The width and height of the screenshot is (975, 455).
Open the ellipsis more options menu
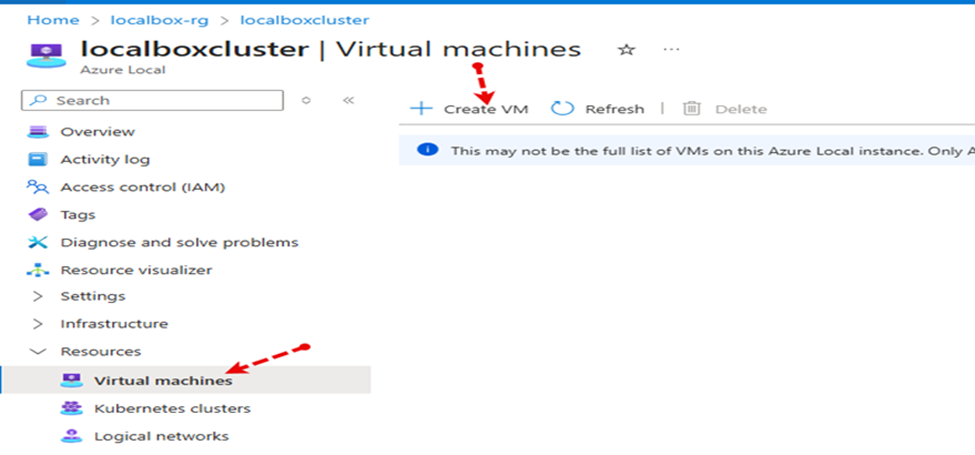(x=672, y=49)
